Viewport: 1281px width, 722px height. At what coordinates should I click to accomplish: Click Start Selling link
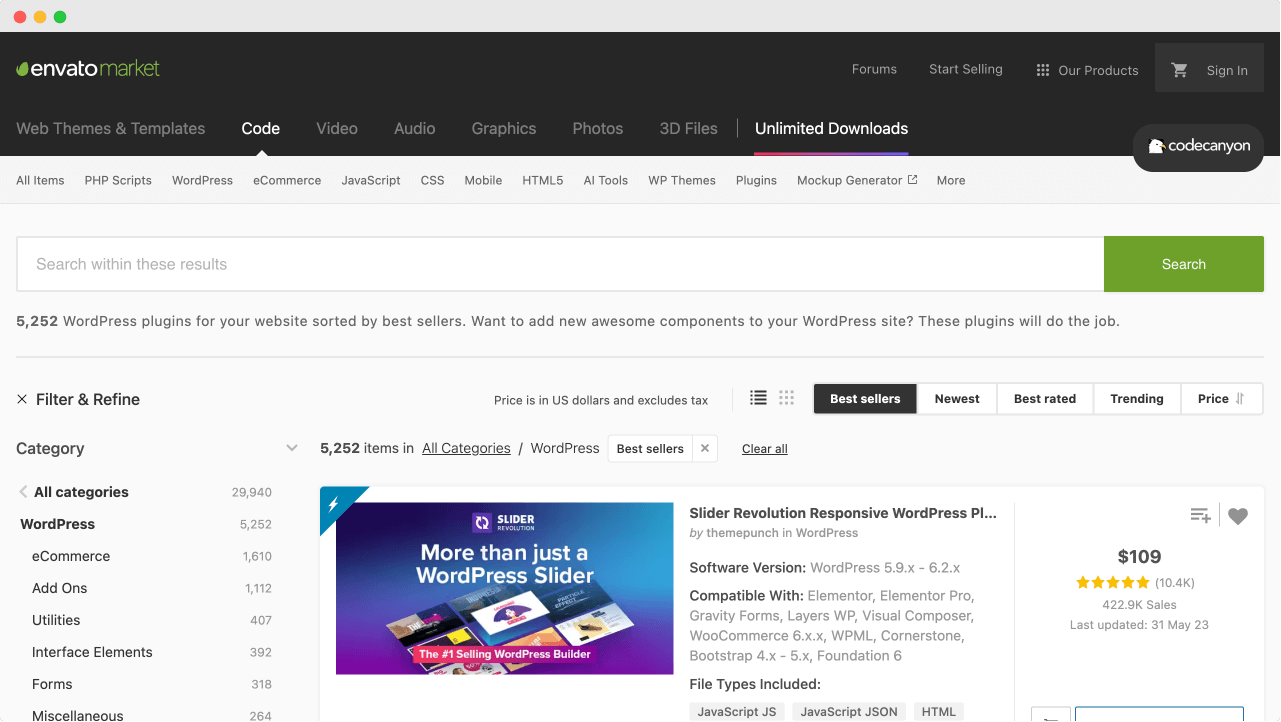[966, 70]
